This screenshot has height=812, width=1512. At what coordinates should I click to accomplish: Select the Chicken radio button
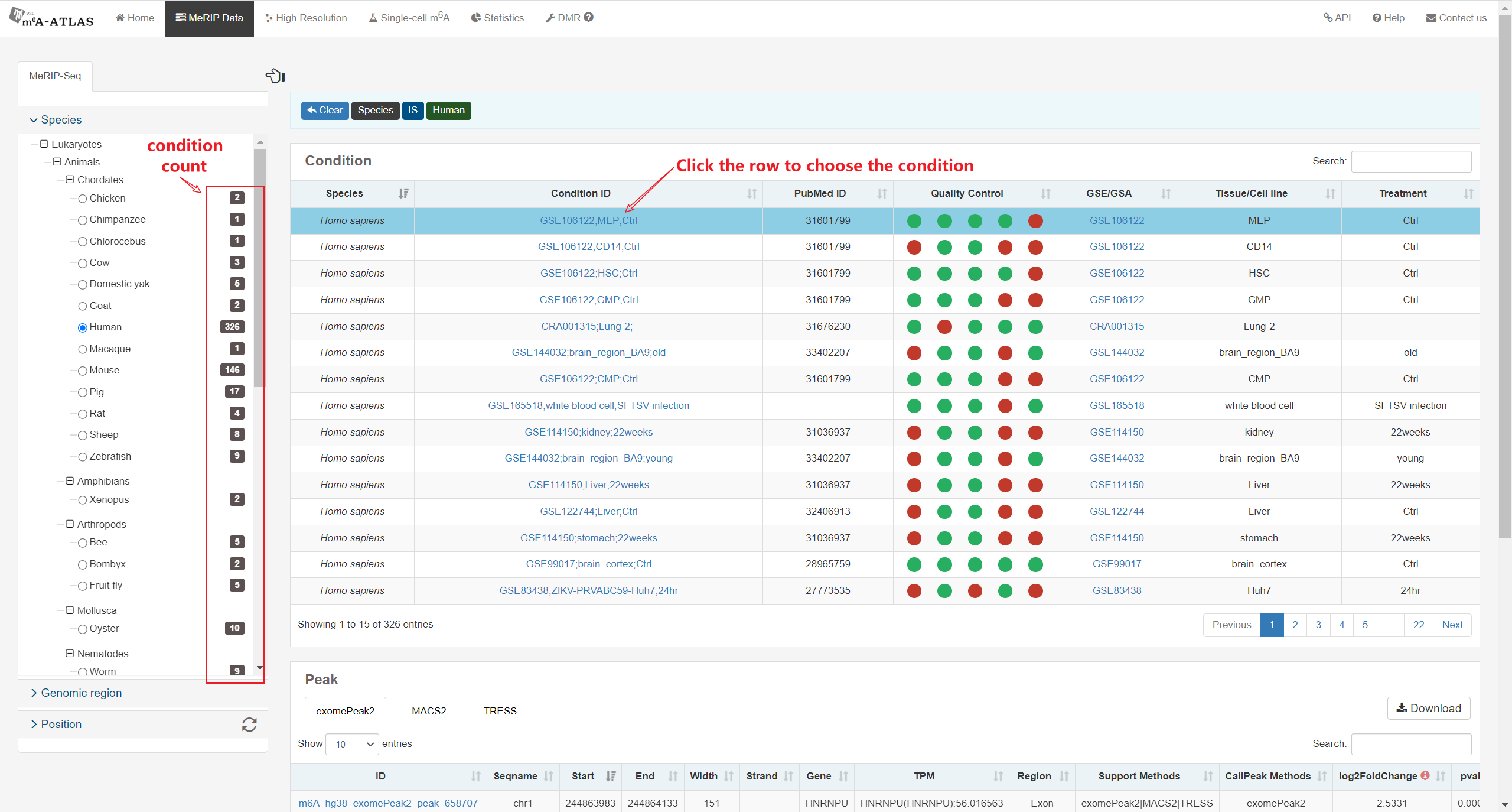pyautogui.click(x=83, y=199)
